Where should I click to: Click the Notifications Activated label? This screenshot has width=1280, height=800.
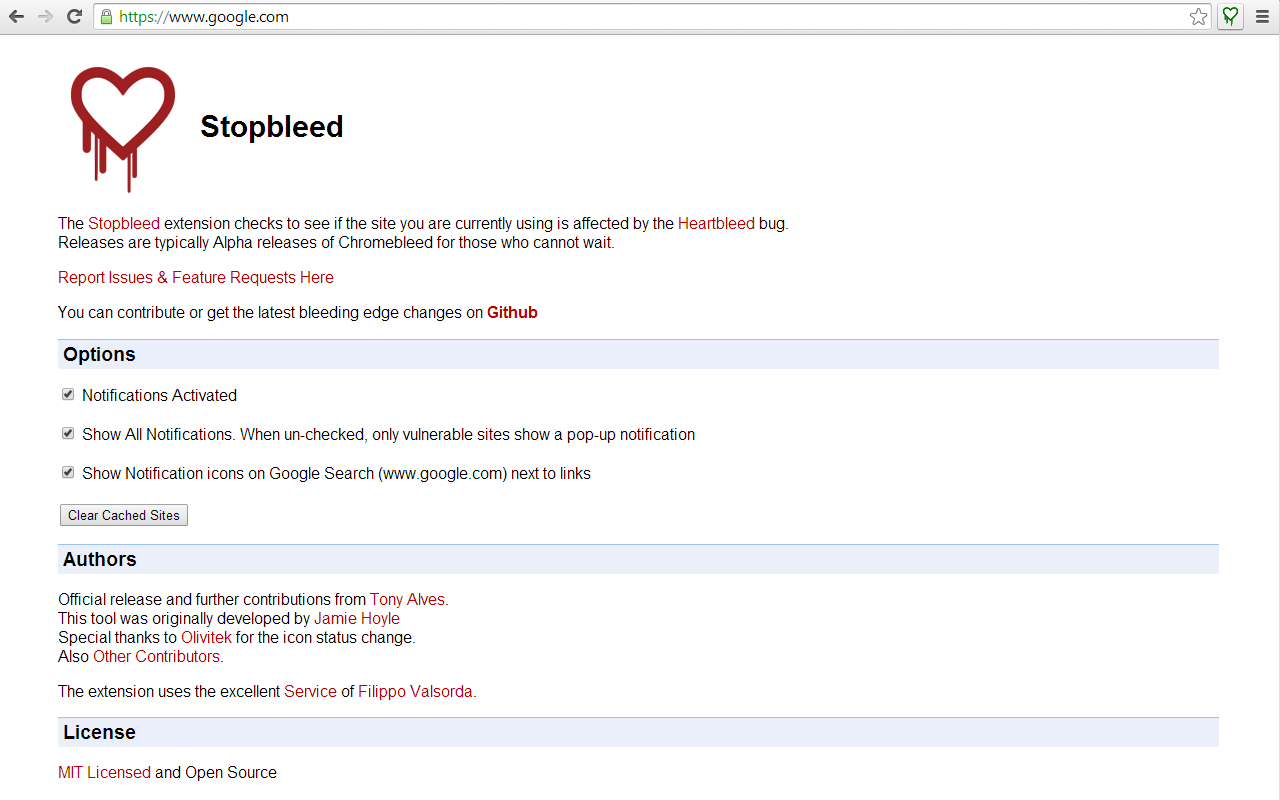tap(159, 396)
